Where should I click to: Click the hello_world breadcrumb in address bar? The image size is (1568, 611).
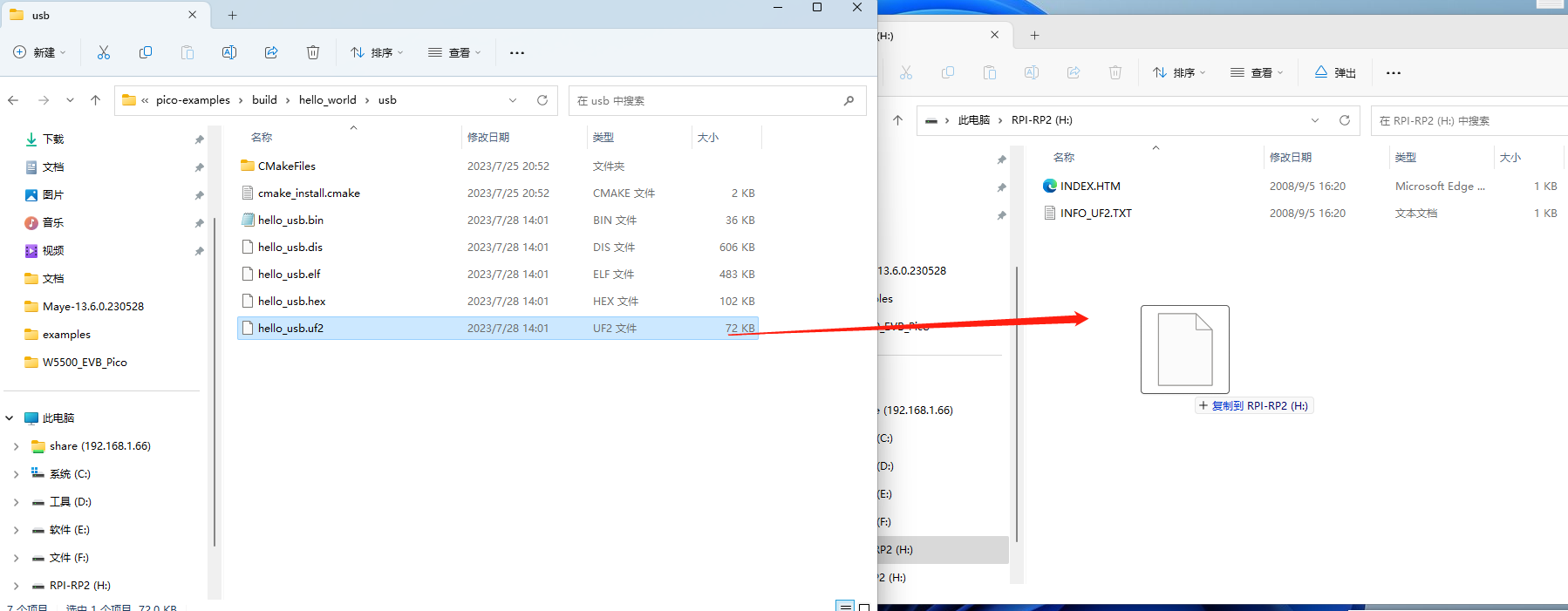tap(327, 100)
